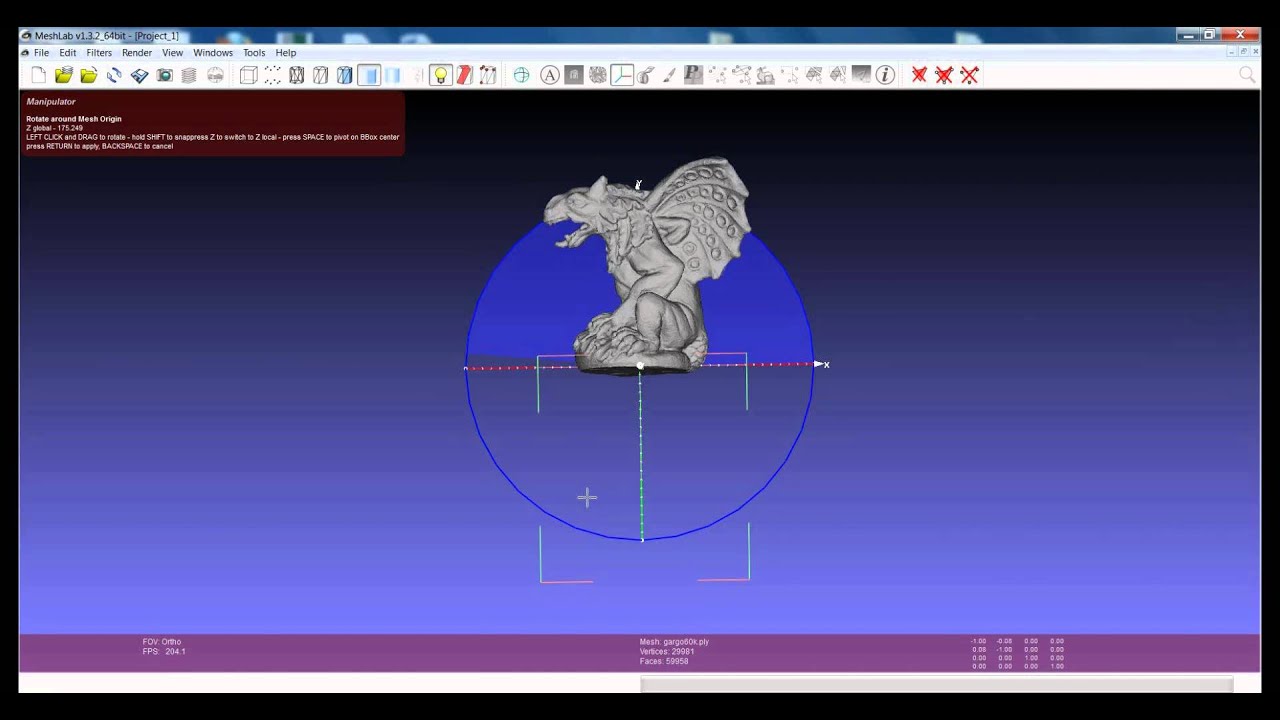Open the File menu
1280x720 pixels.
(41, 53)
